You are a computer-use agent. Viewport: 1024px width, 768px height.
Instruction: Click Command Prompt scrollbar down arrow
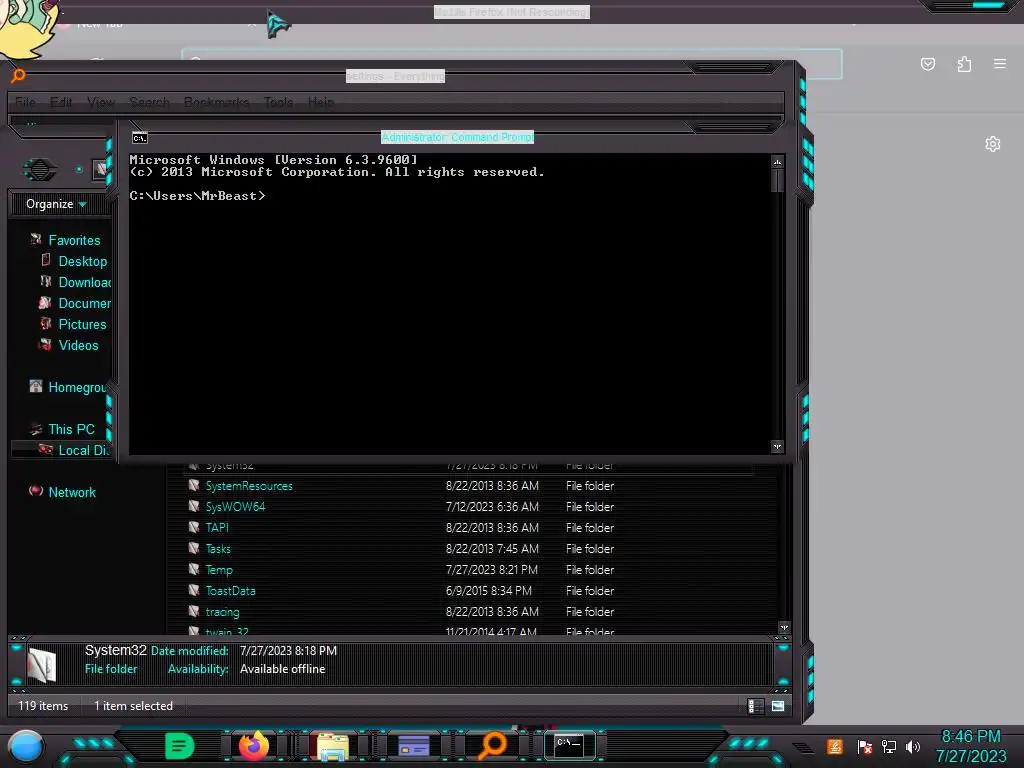(777, 447)
